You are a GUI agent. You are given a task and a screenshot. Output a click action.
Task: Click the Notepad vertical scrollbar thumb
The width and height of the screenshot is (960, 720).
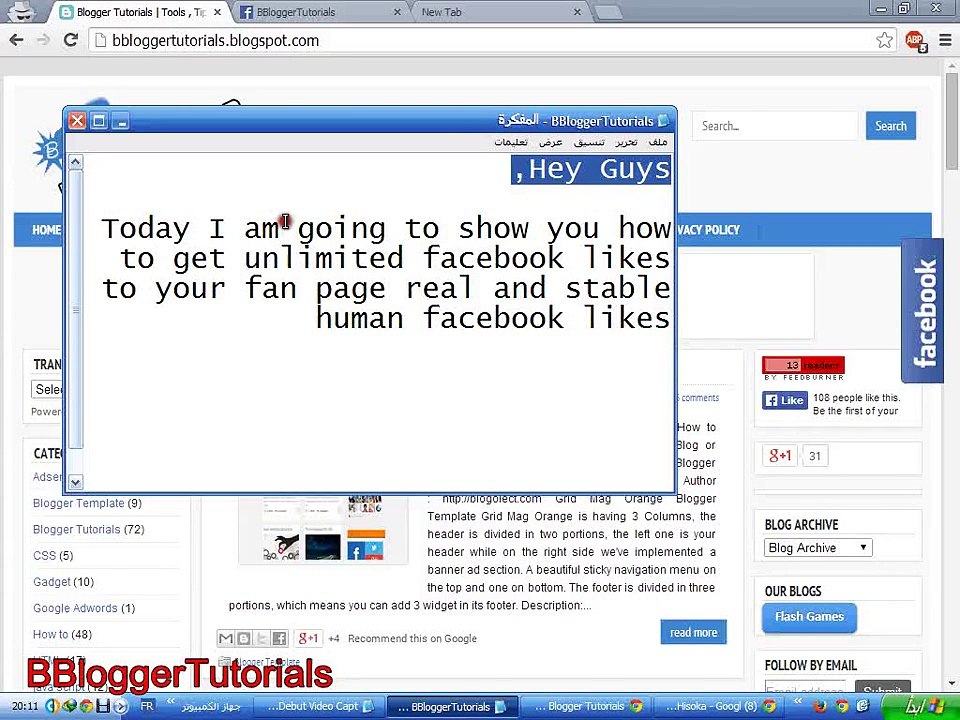75,310
